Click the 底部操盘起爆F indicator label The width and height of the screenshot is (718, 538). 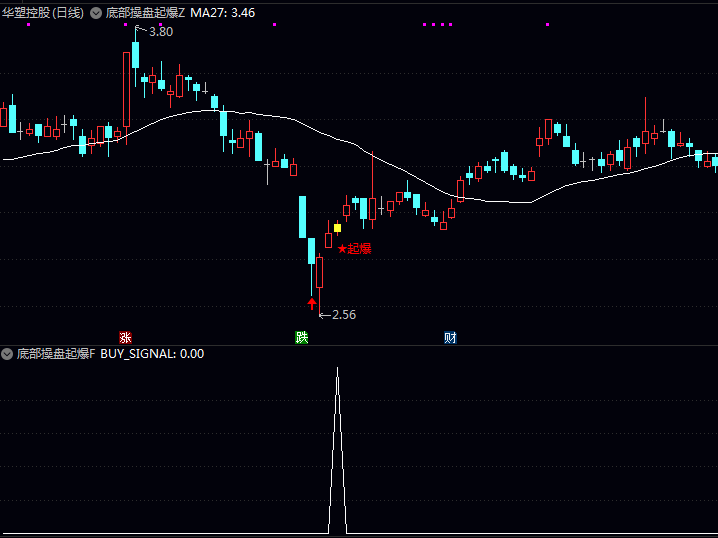[56, 353]
